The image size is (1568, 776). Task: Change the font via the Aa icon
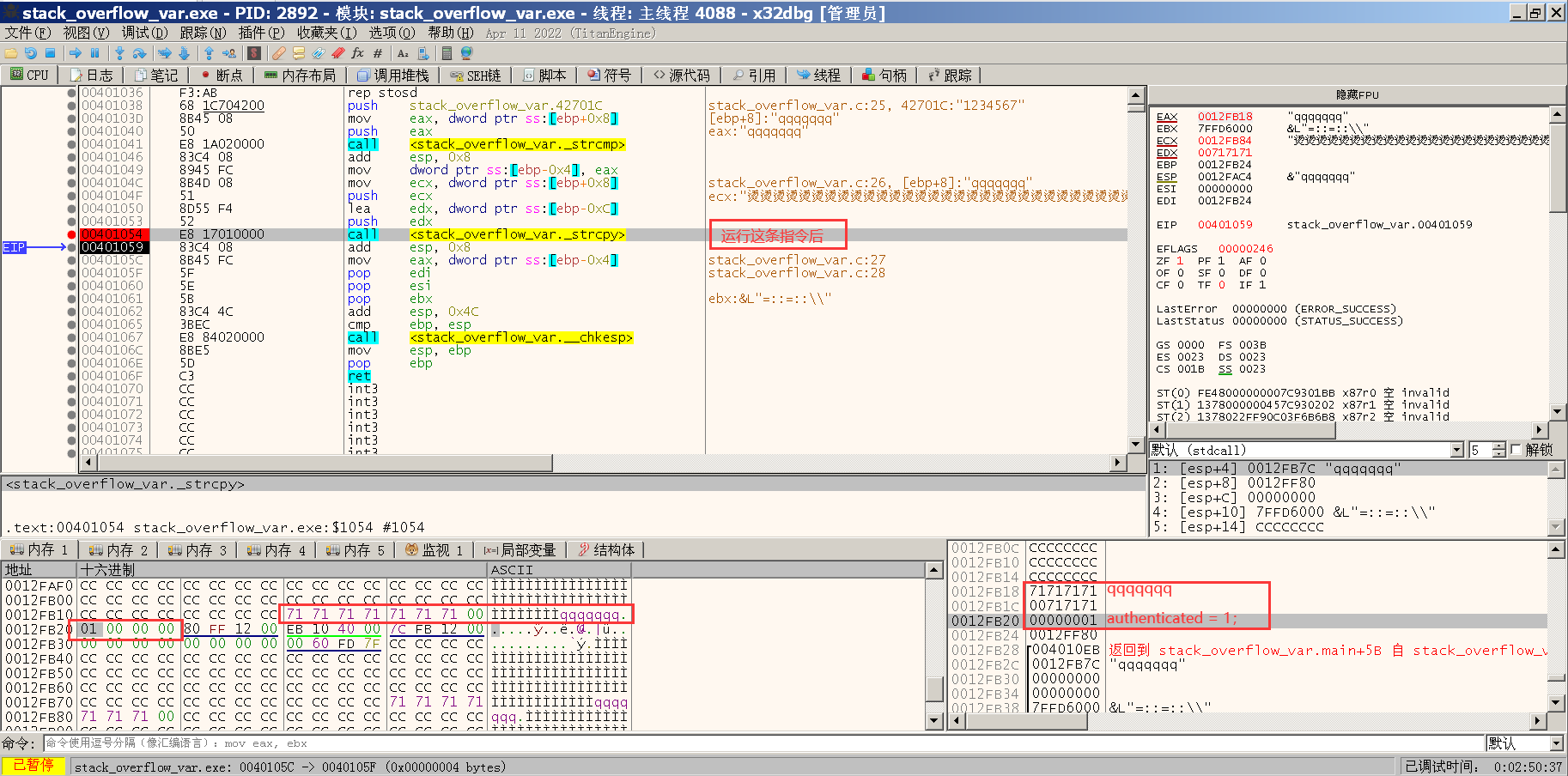click(403, 53)
